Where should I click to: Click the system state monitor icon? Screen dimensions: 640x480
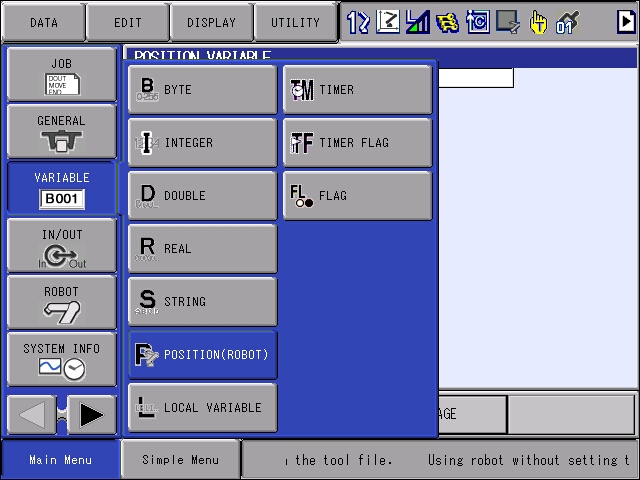point(508,22)
